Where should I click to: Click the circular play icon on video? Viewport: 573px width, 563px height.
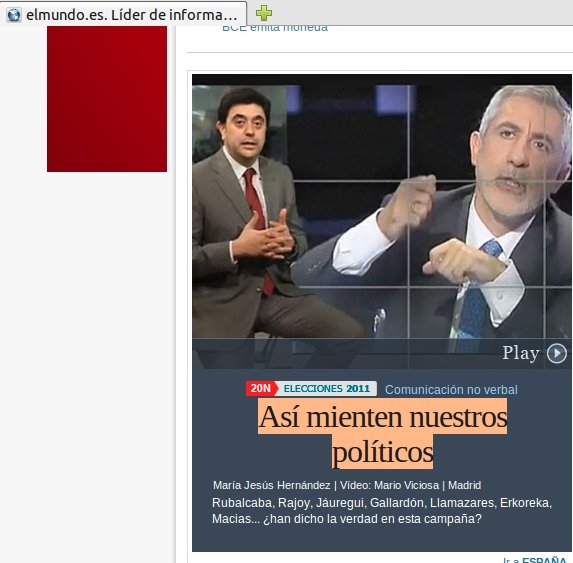tap(557, 353)
